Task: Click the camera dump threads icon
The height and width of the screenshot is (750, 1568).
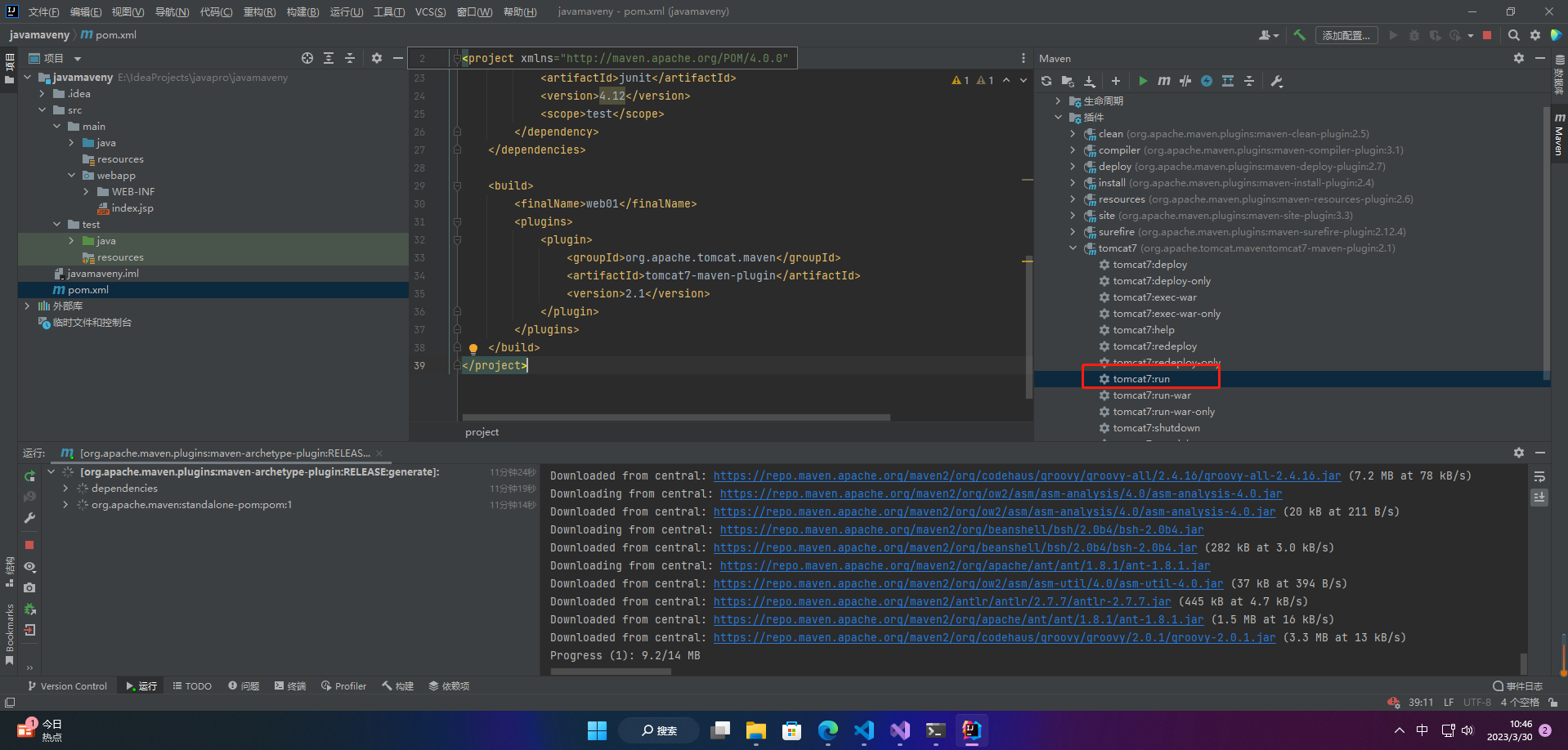Action: [29, 588]
